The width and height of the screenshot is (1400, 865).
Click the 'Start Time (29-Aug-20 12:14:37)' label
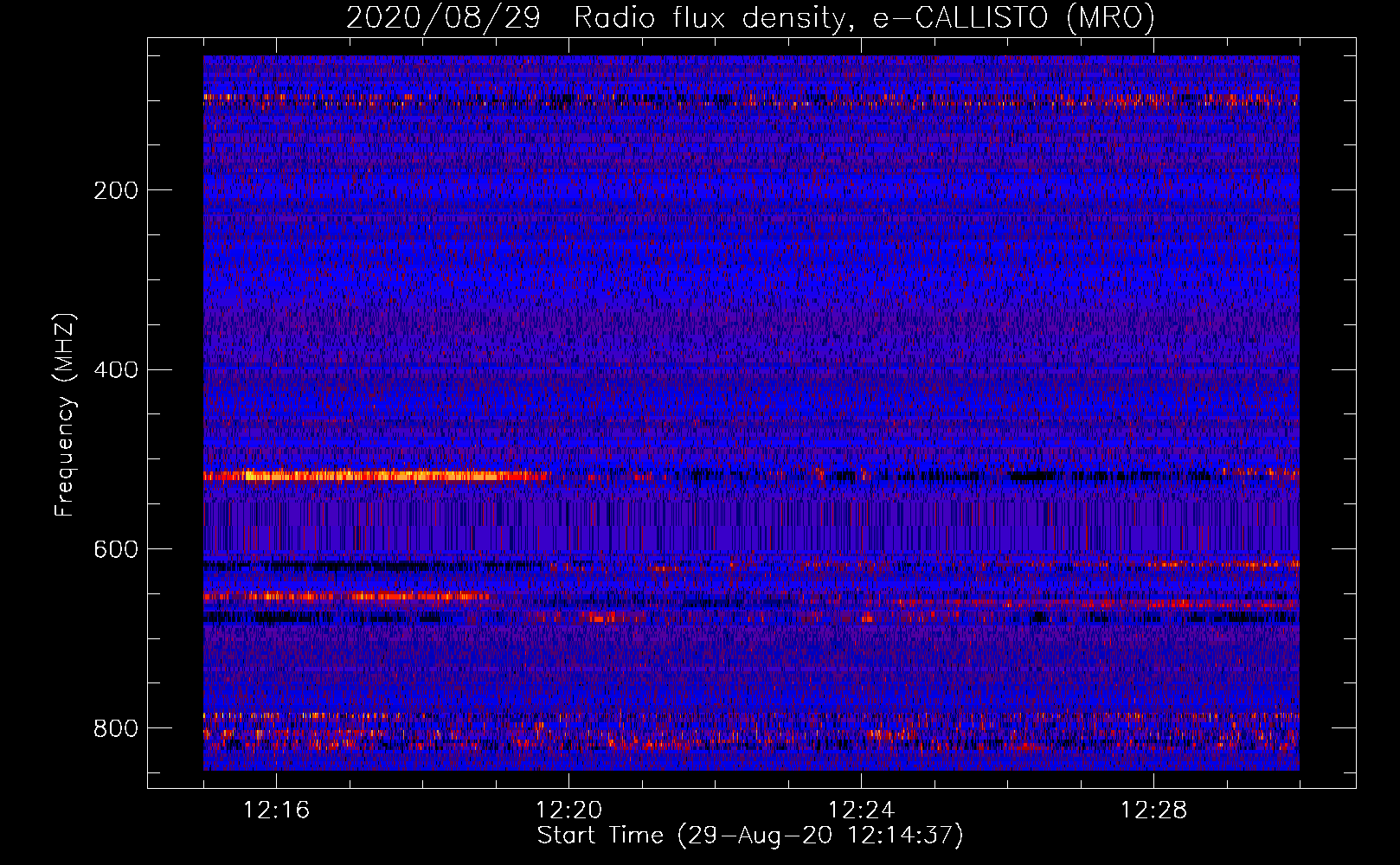(750, 836)
